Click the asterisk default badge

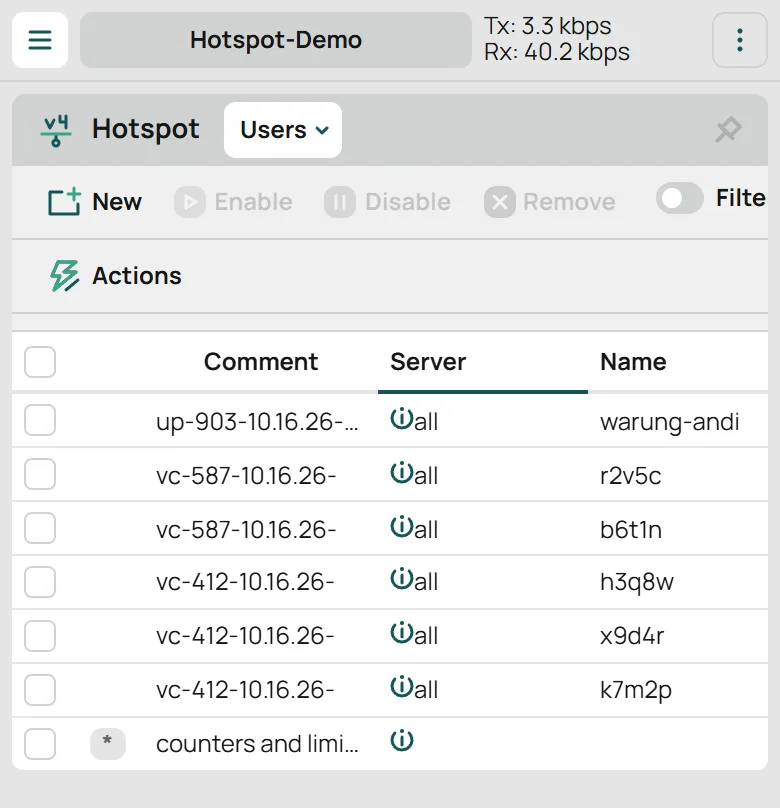(x=108, y=744)
